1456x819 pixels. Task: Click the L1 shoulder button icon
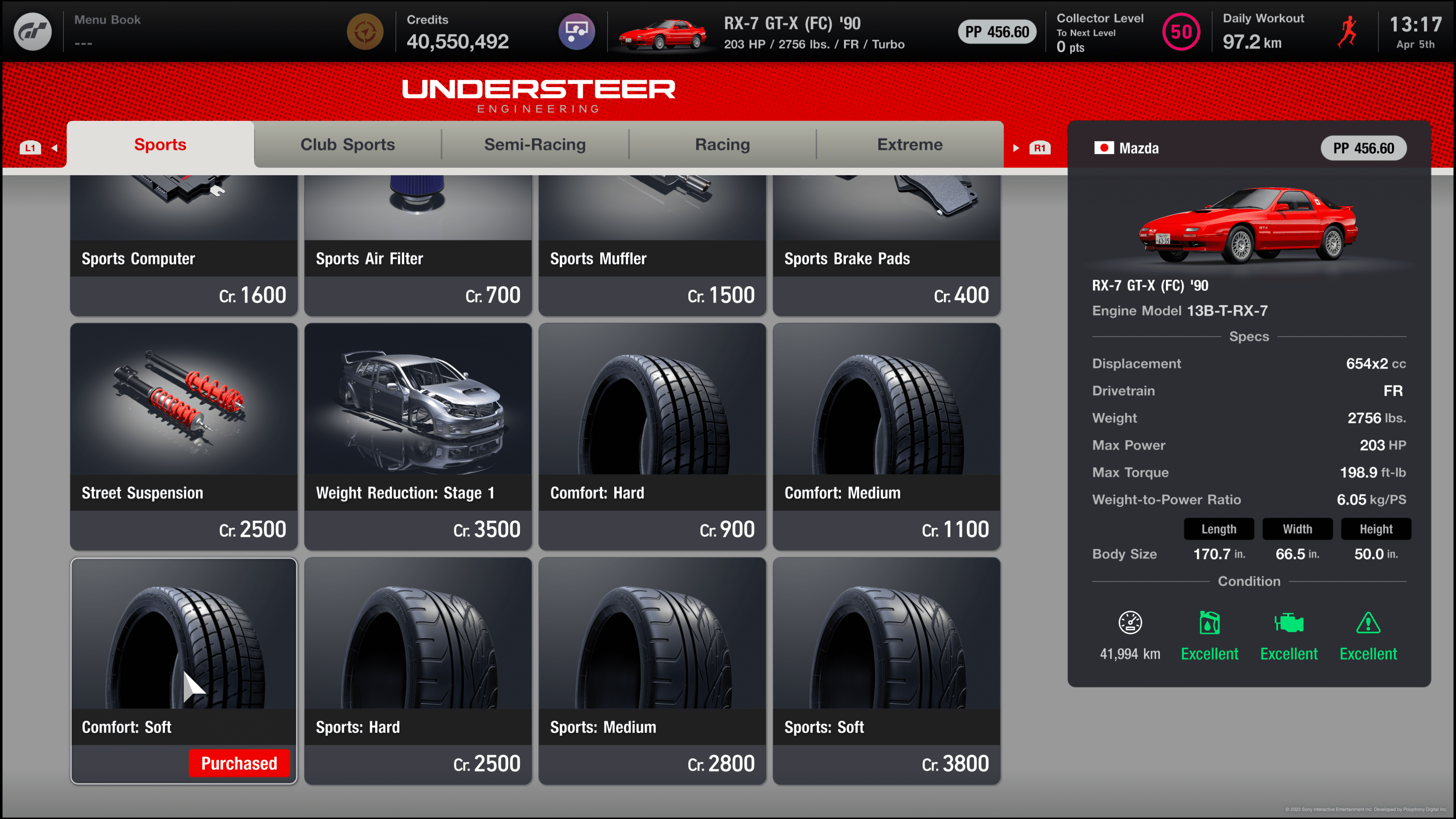pyautogui.click(x=30, y=148)
